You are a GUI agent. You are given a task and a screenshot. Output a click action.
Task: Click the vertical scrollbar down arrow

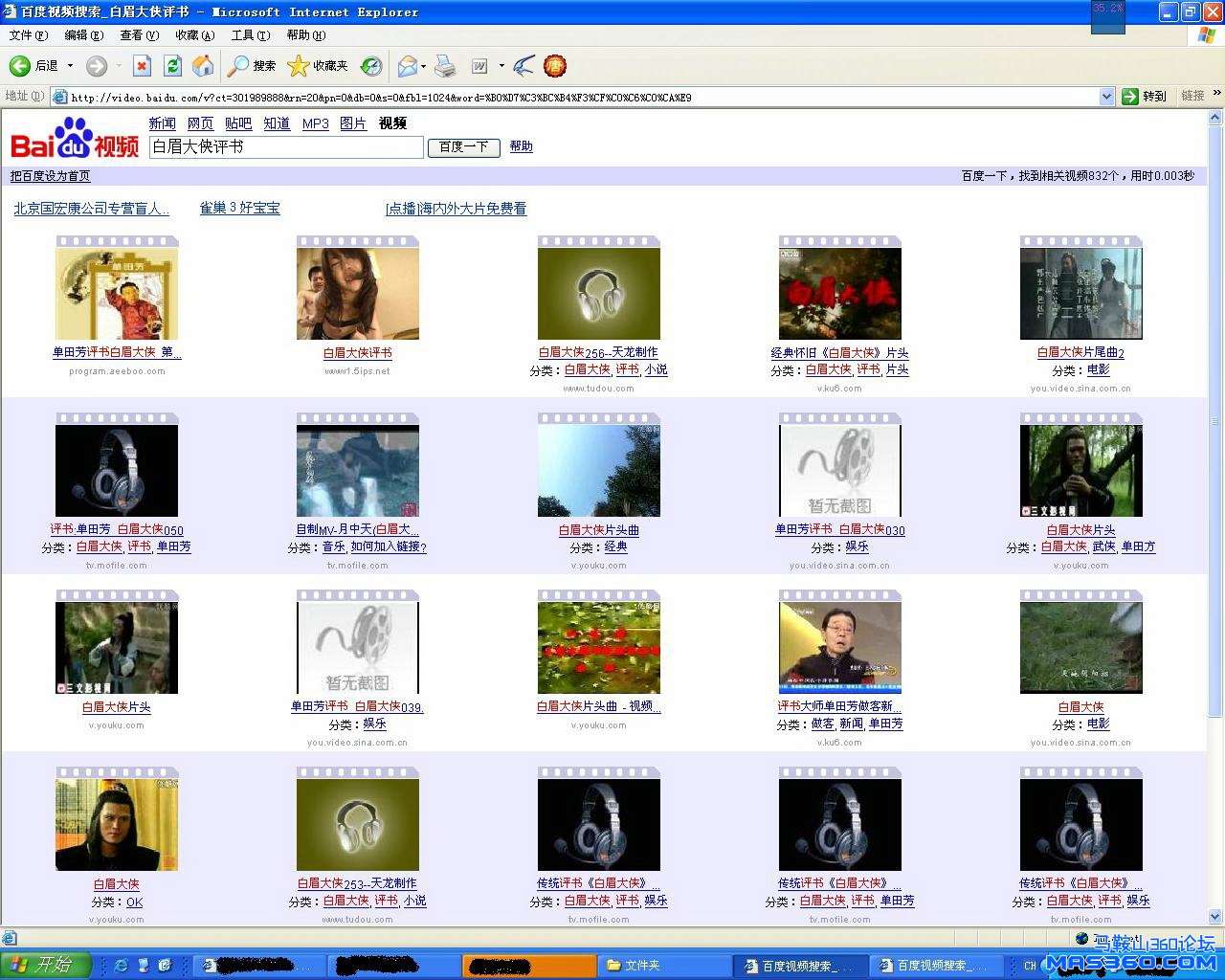pyautogui.click(x=1216, y=917)
